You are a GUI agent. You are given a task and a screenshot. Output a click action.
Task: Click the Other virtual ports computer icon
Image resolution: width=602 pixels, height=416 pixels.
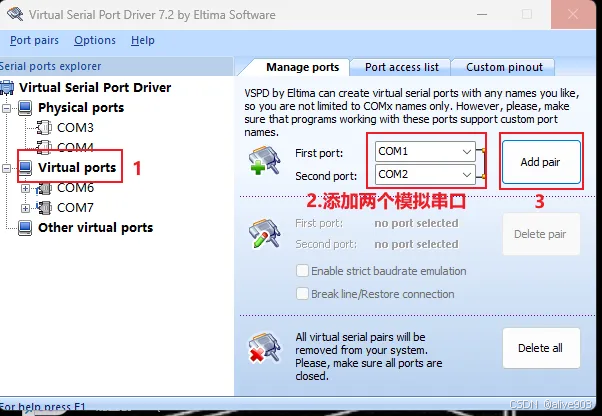coord(25,228)
